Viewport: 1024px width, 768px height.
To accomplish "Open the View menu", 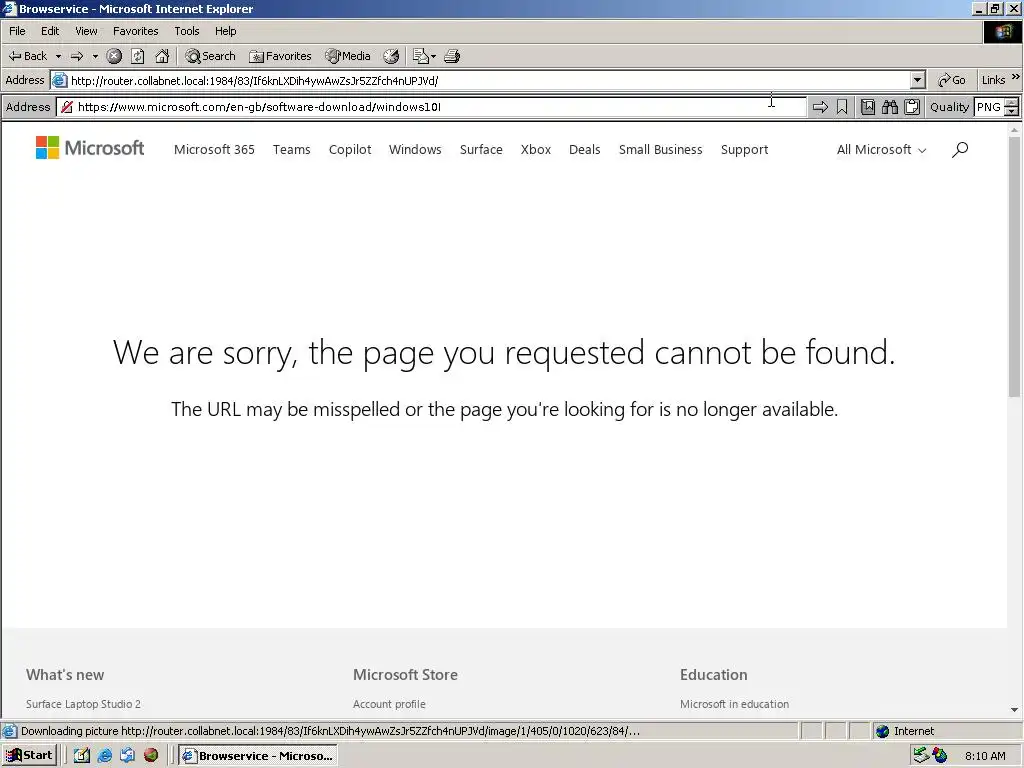I will [86, 31].
